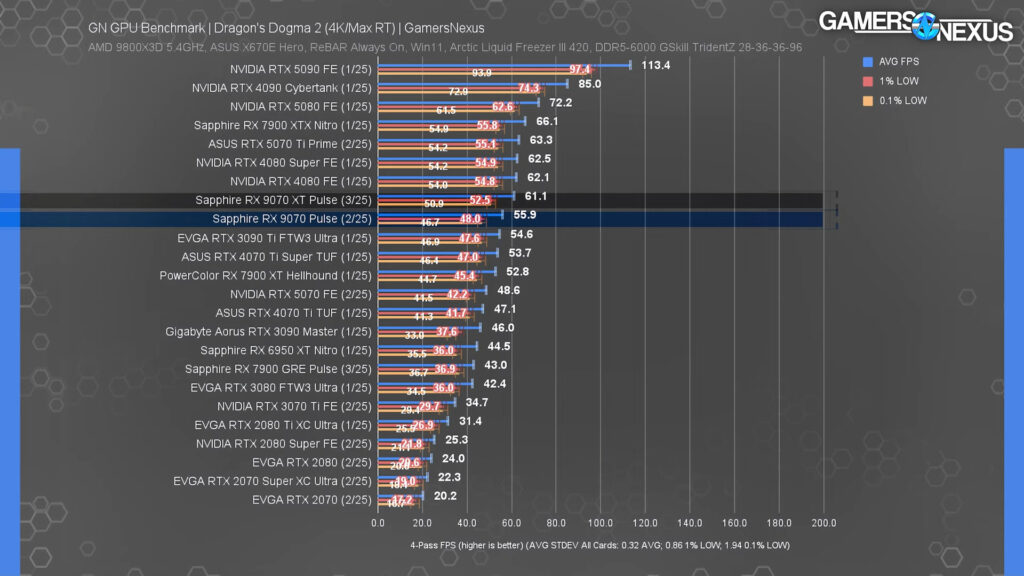Select the Gigabyte Aorus RTX 3090 Master label
This screenshot has height=576, width=1024.
(x=268, y=332)
